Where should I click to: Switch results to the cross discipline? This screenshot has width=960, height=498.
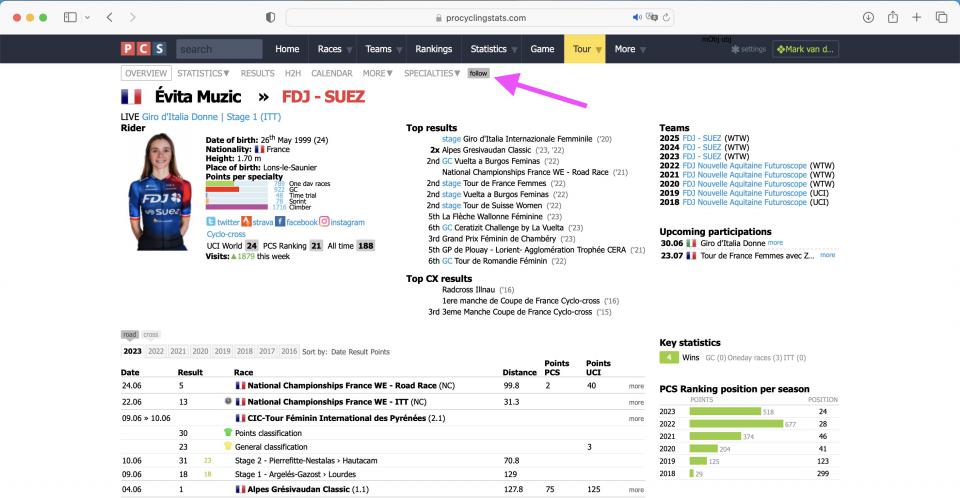(151, 335)
